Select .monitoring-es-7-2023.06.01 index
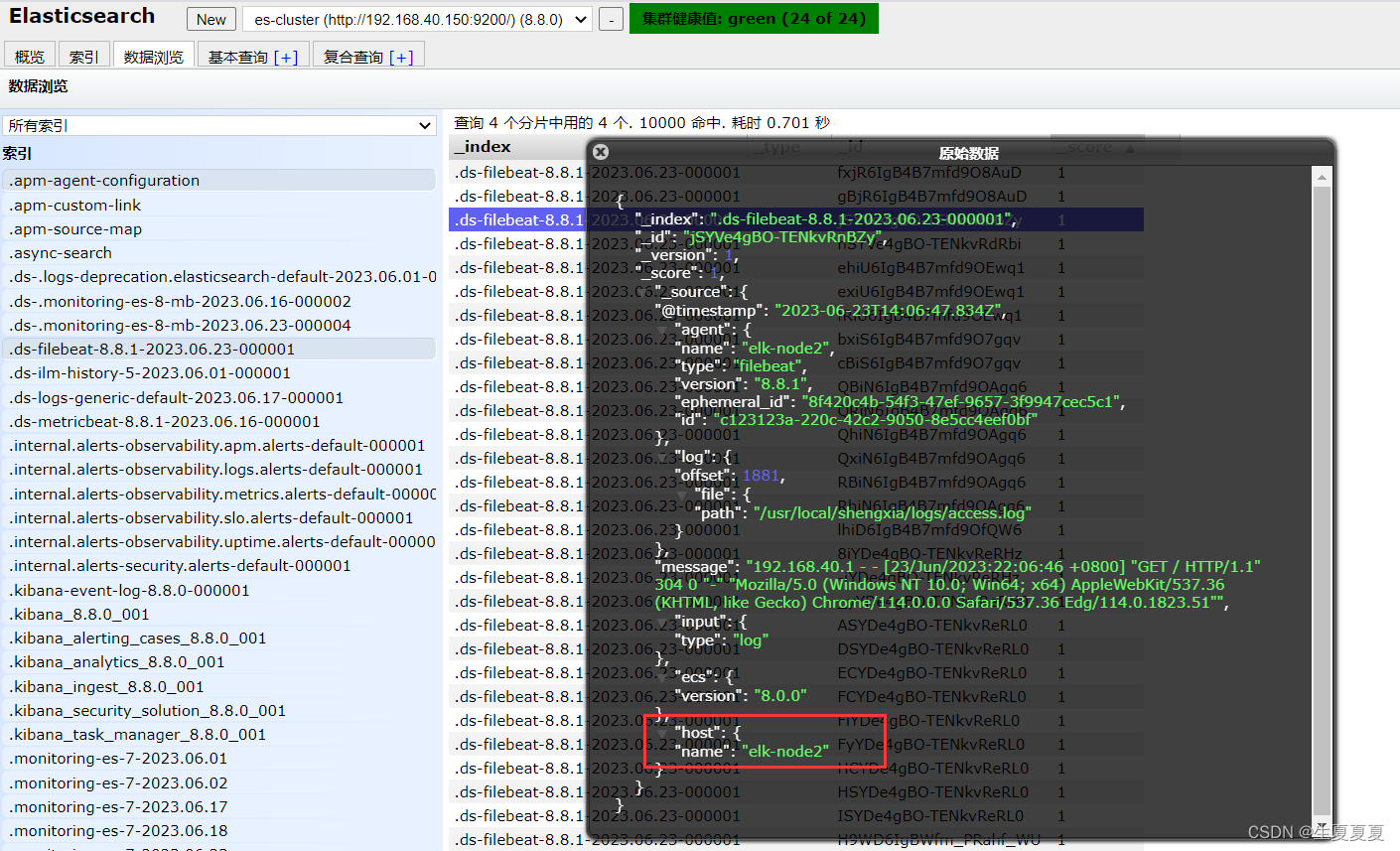The height and width of the screenshot is (851, 1400). click(219, 758)
